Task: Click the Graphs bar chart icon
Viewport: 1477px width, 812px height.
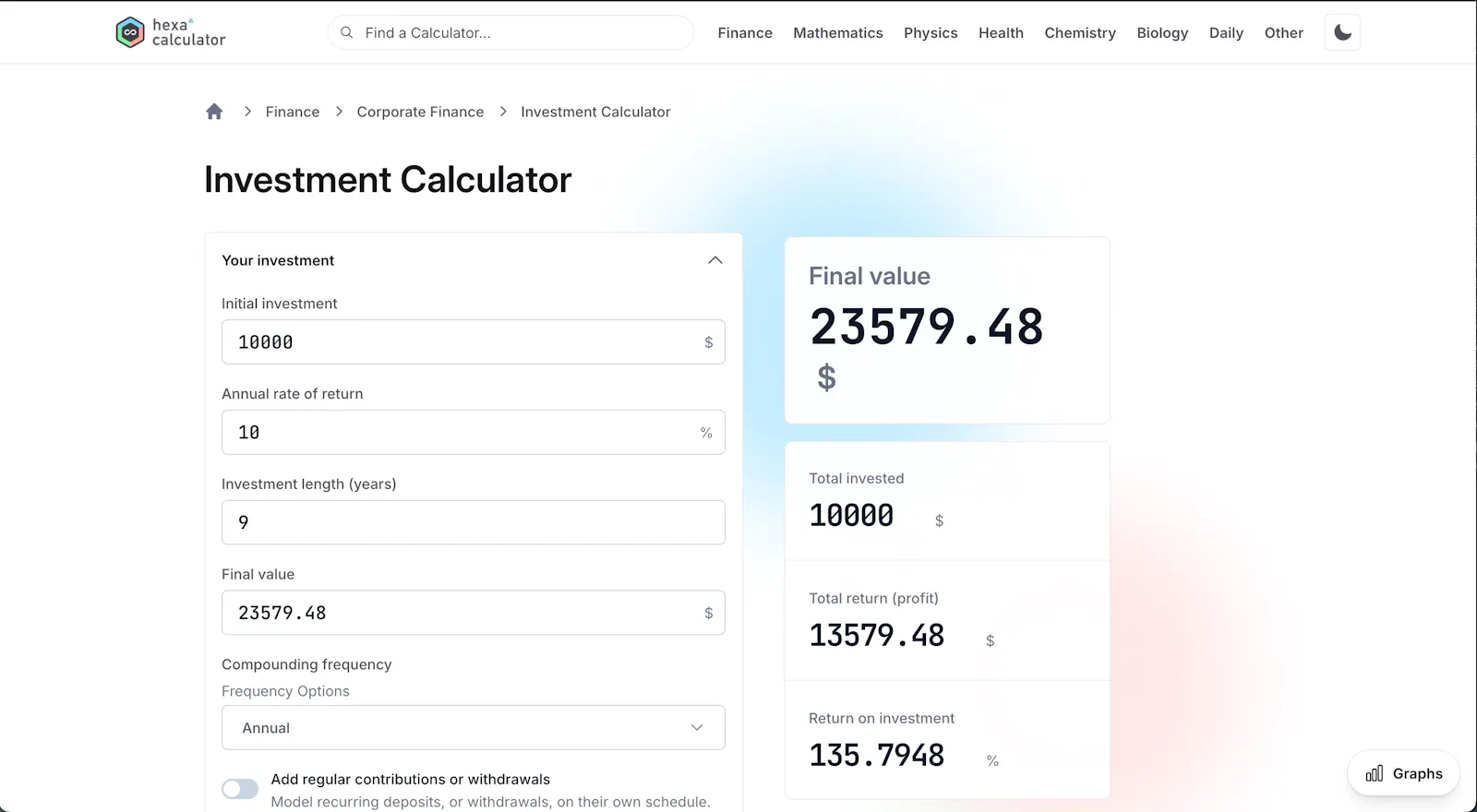Action: [1375, 773]
